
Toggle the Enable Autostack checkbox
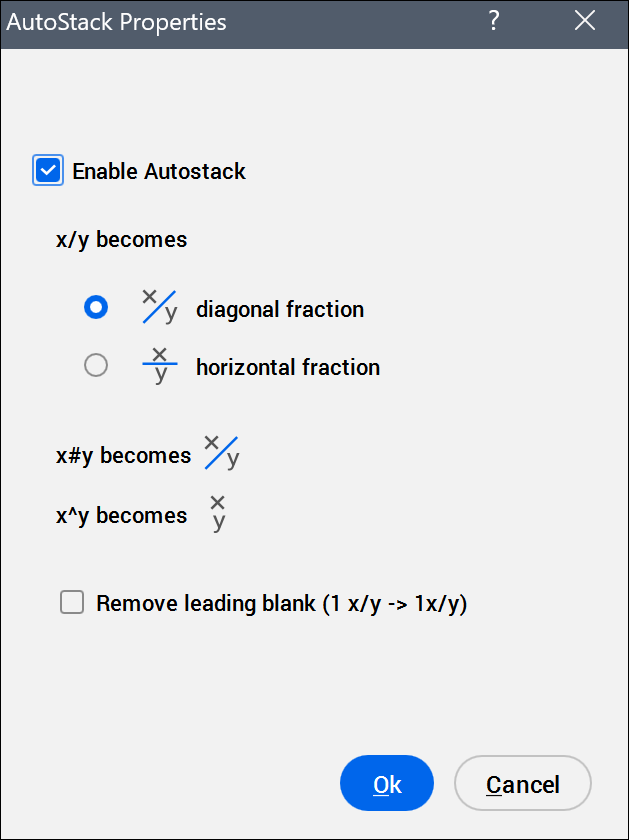[48, 171]
